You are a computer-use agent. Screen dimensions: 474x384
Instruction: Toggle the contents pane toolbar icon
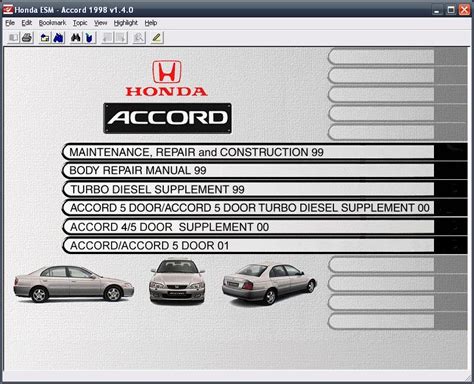(13, 38)
